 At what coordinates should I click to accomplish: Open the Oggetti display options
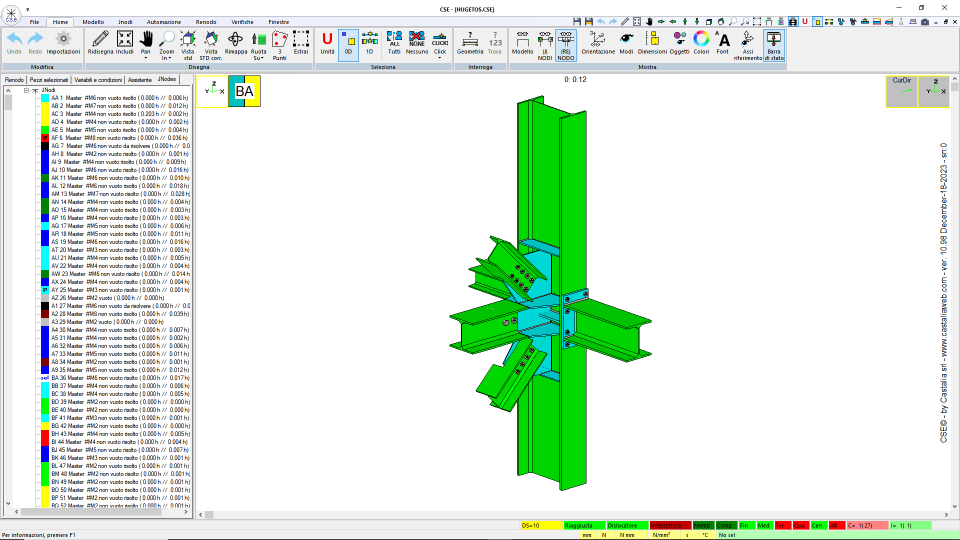tap(679, 43)
